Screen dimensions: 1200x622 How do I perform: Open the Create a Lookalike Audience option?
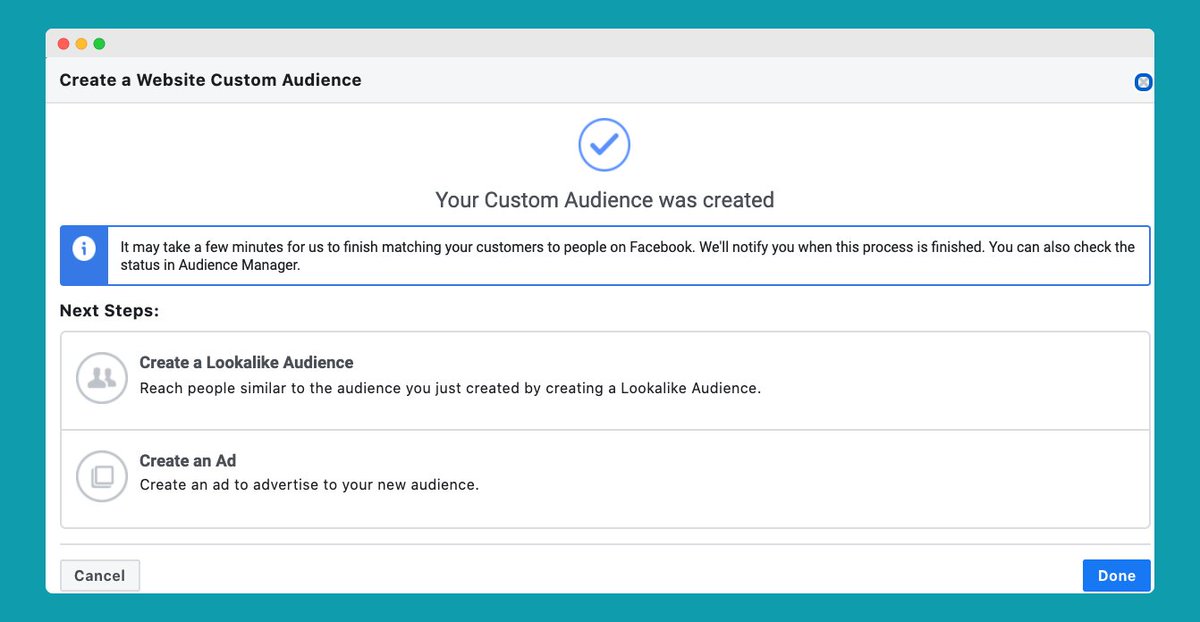tap(605, 381)
